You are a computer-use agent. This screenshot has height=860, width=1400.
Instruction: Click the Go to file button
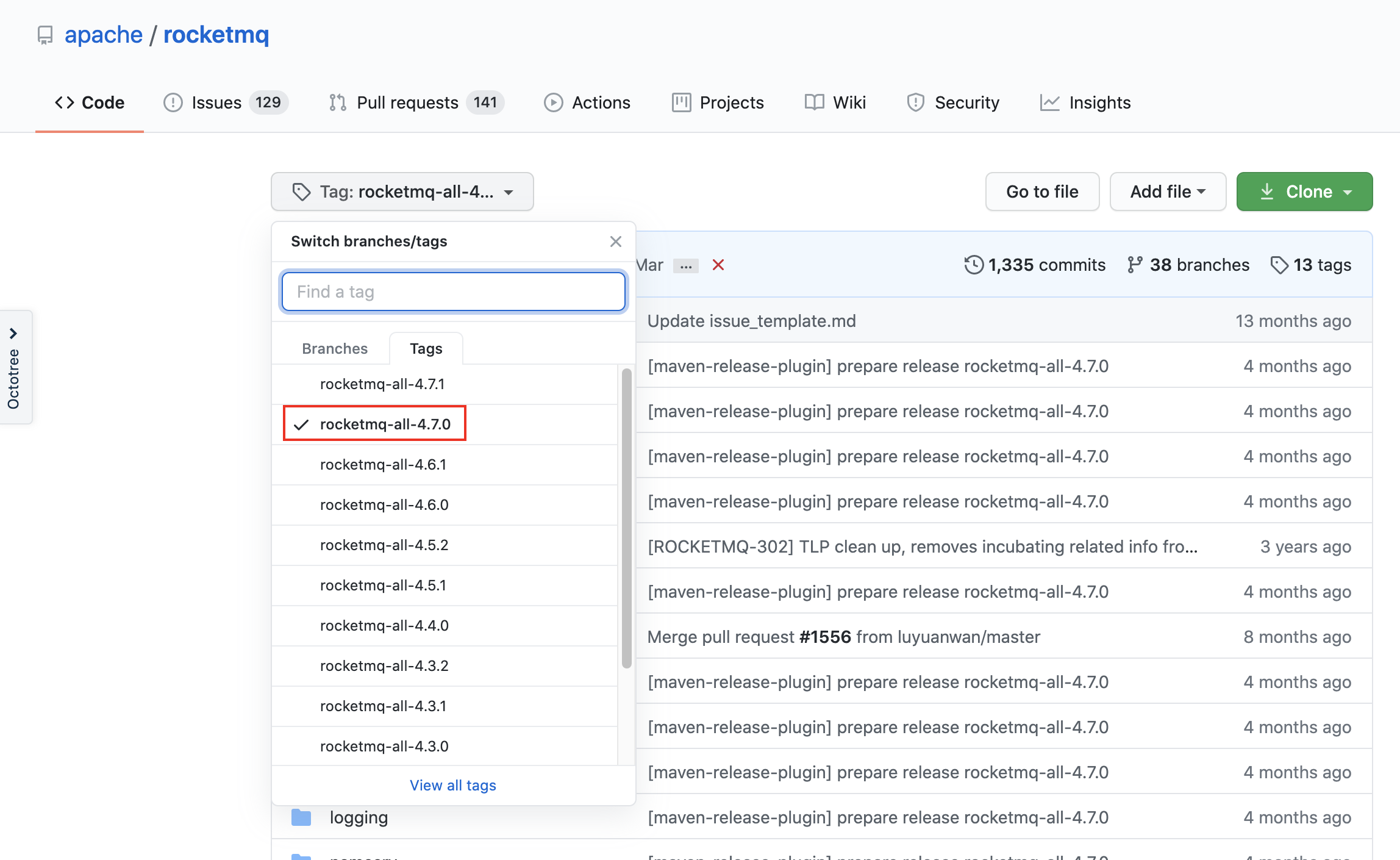coord(1042,192)
